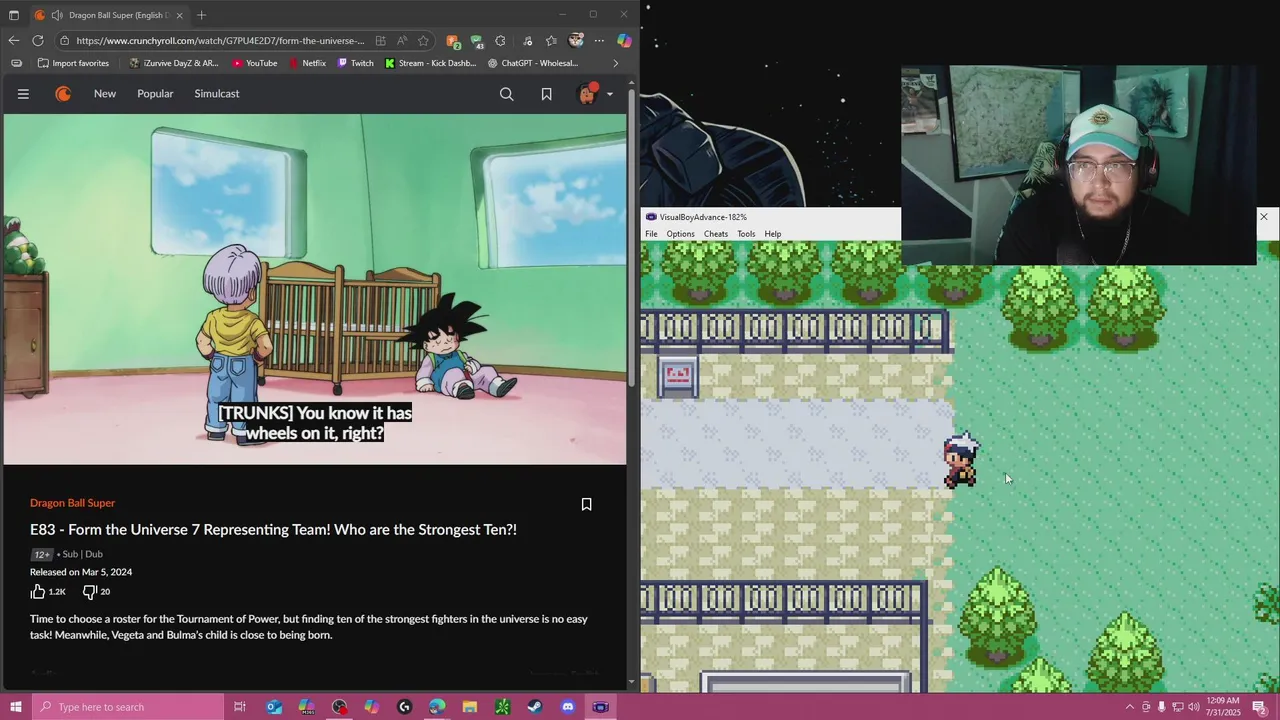Like the episode with thumbs up
The height and width of the screenshot is (720, 1280).
(x=38, y=592)
